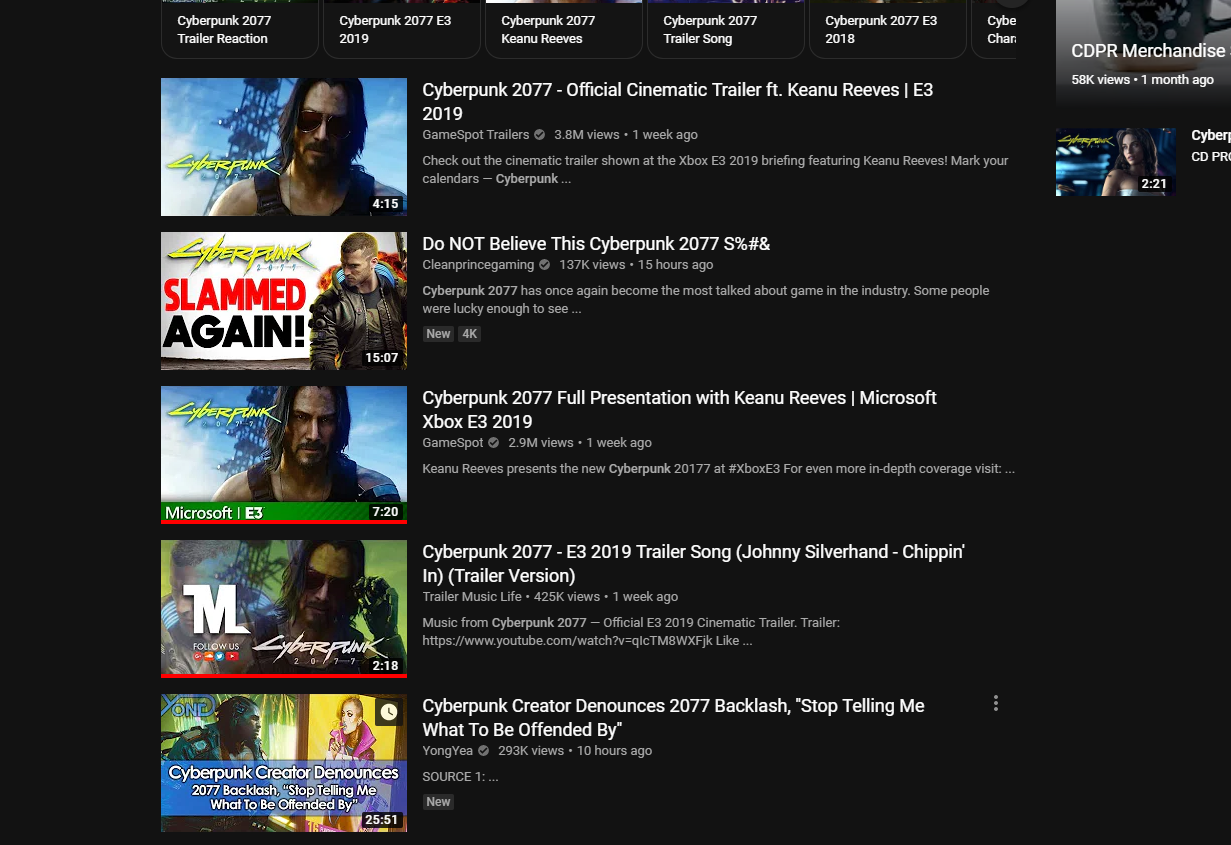Click the YongYea 25:51 thumbnail

click(x=284, y=763)
